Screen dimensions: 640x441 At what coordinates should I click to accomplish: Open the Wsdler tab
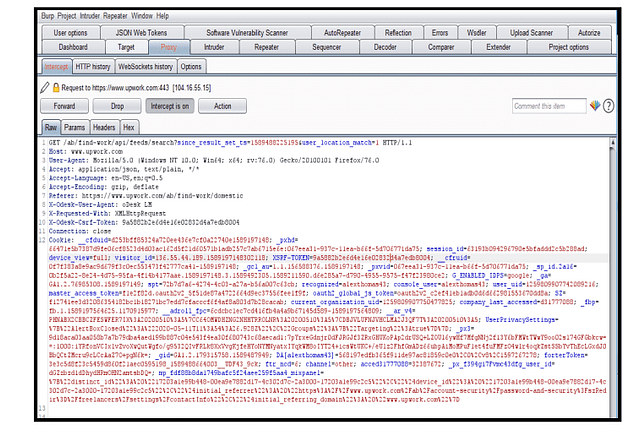pyautogui.click(x=476, y=33)
